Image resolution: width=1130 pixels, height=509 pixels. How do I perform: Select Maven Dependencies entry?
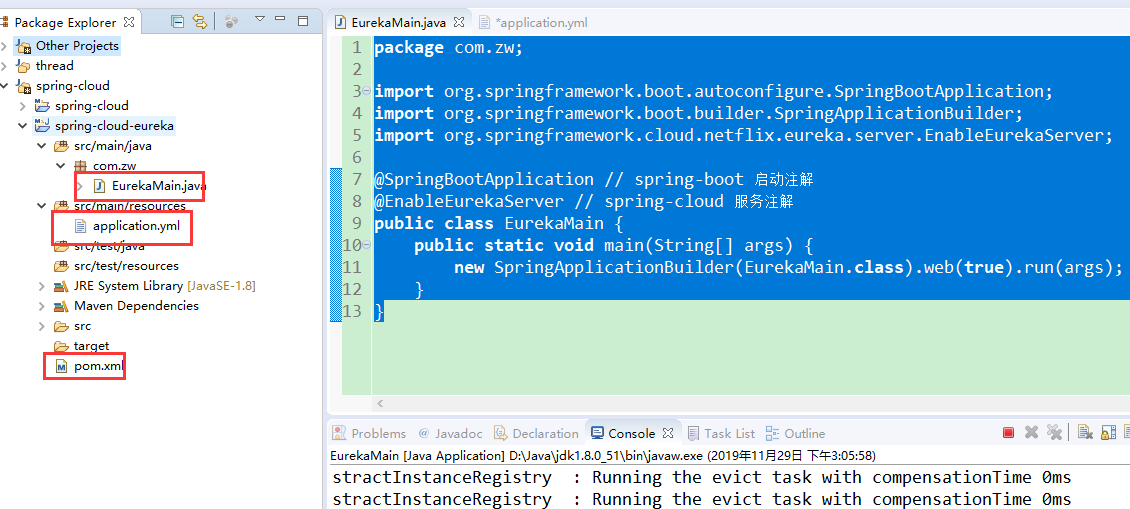136,306
